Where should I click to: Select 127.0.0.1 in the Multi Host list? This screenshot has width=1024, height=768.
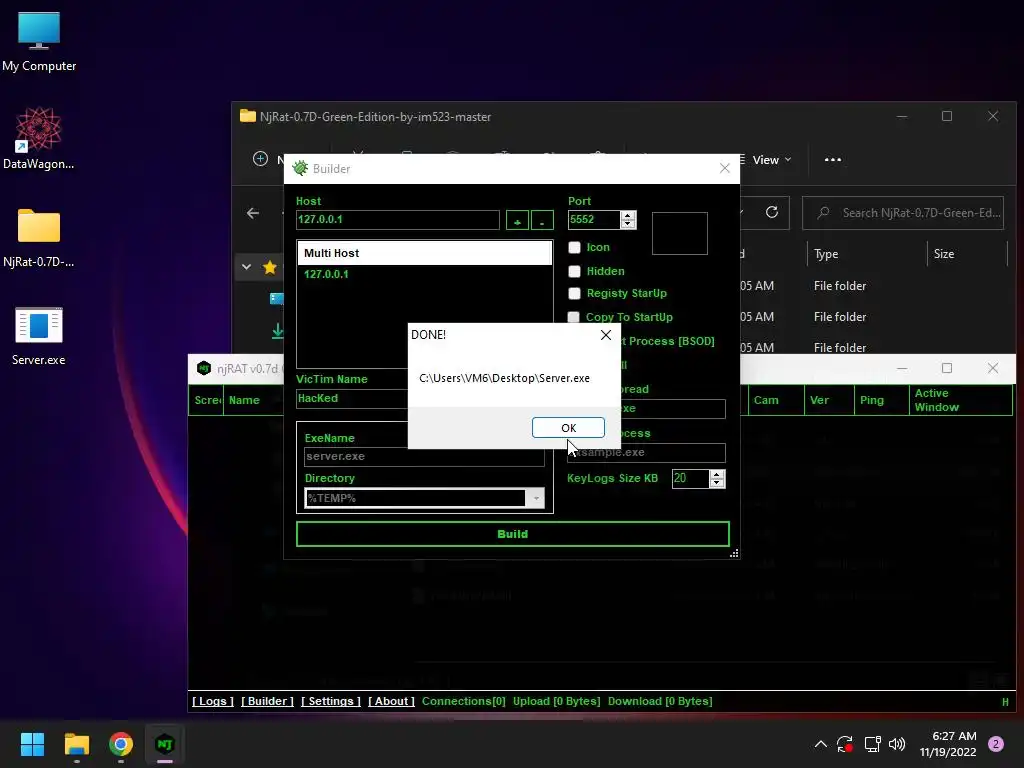pyautogui.click(x=326, y=274)
